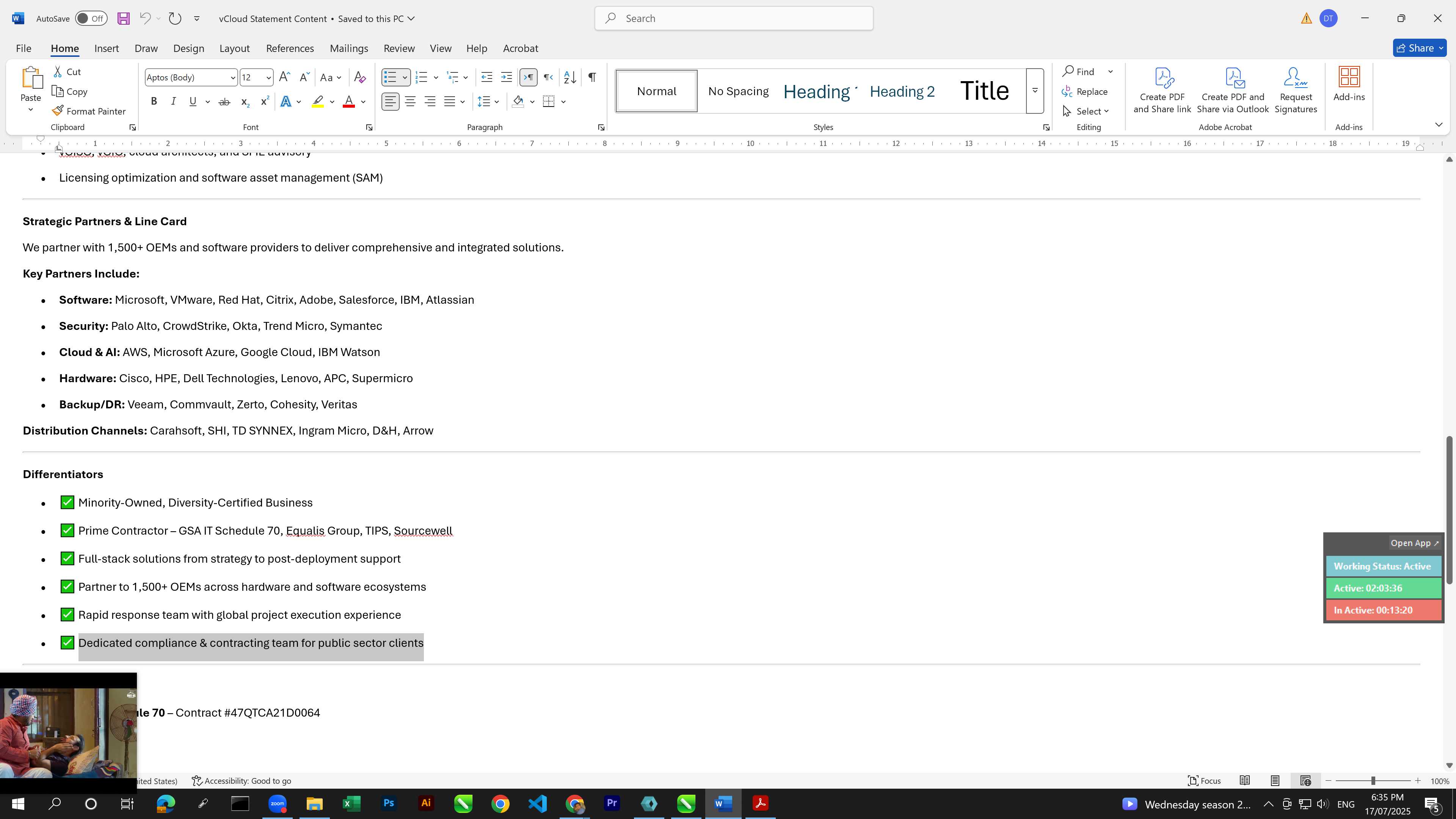
Task: Click the Increase Indent icon
Action: tap(507, 77)
